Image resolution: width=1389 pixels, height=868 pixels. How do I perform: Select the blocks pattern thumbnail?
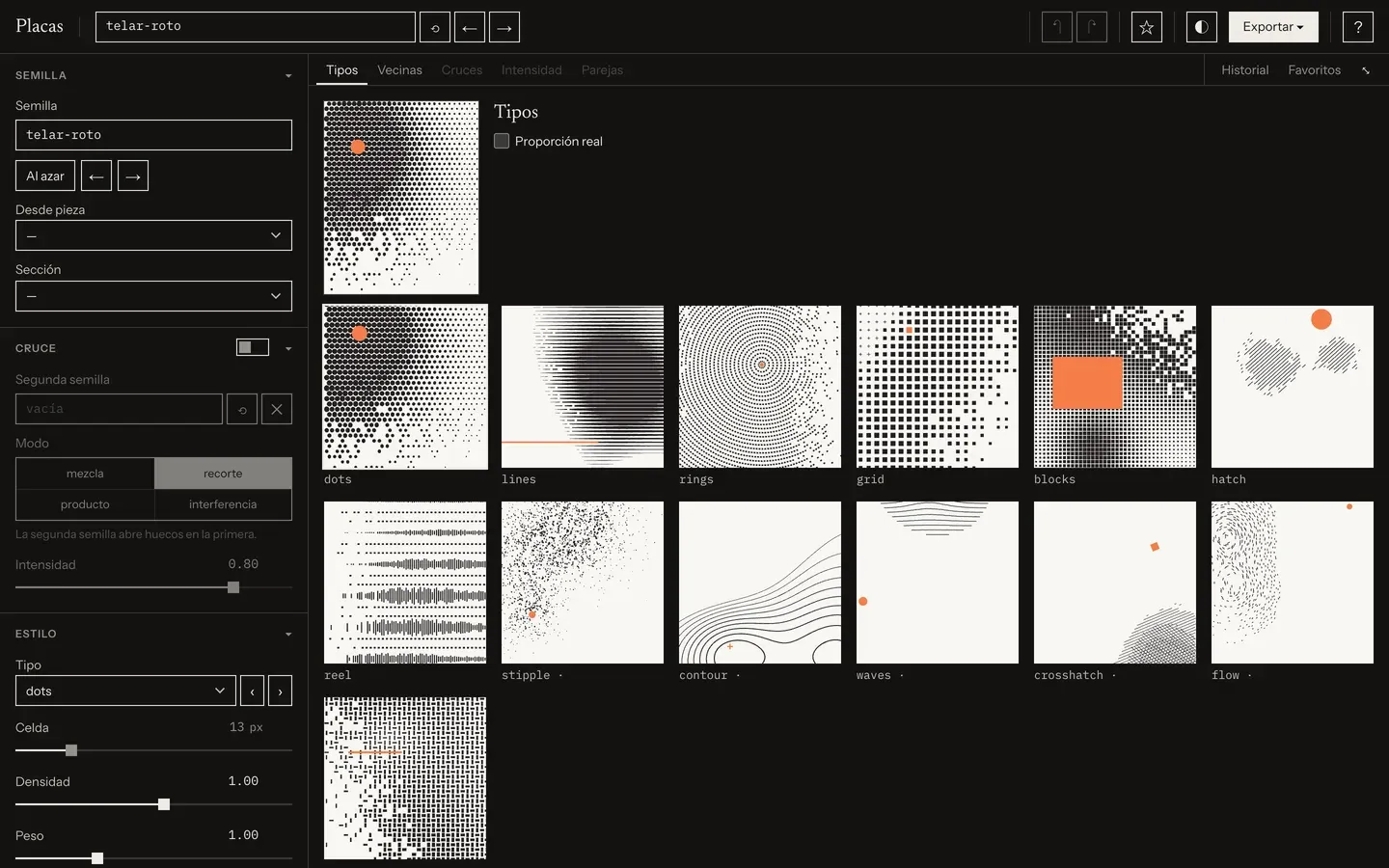[1115, 387]
